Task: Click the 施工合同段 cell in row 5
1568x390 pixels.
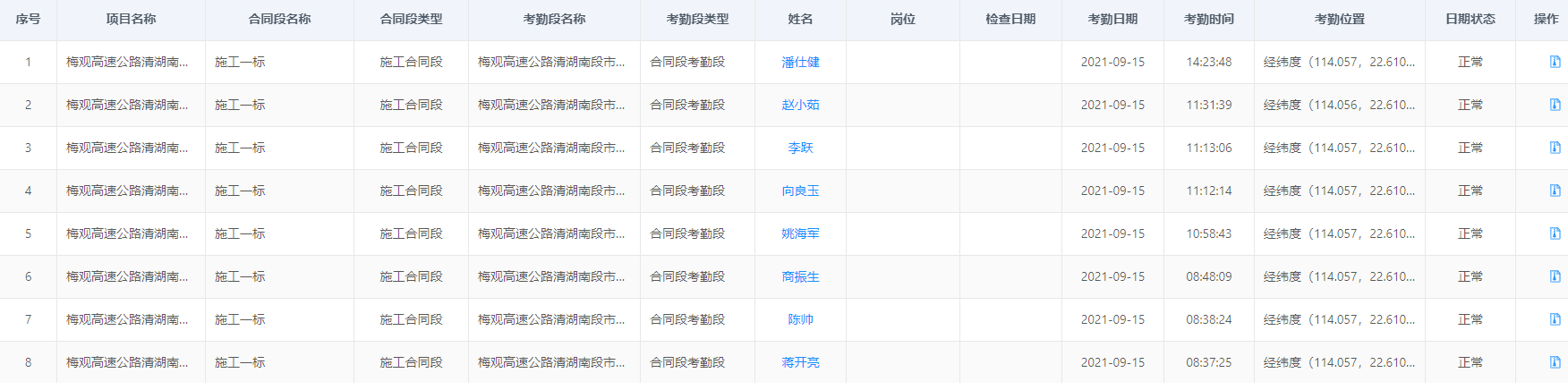Action: click(411, 233)
